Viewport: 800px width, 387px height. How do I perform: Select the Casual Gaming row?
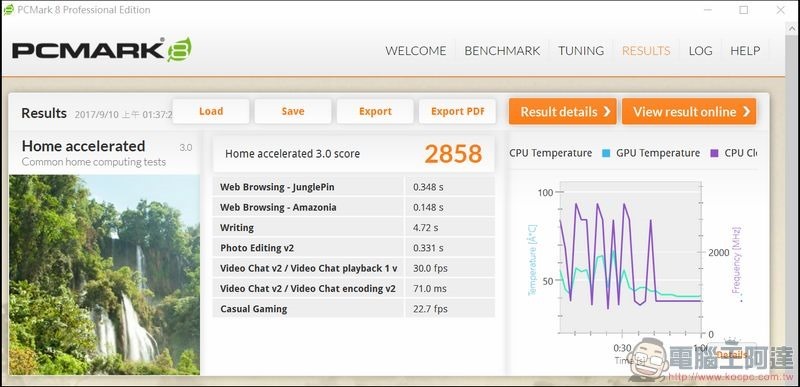click(x=354, y=308)
